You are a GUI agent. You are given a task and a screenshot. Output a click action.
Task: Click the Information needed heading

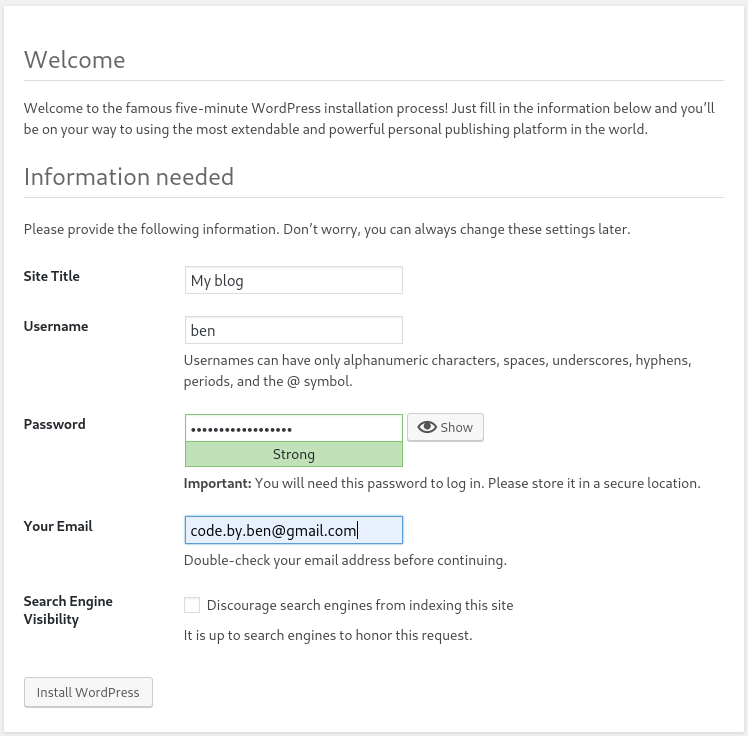pos(129,177)
